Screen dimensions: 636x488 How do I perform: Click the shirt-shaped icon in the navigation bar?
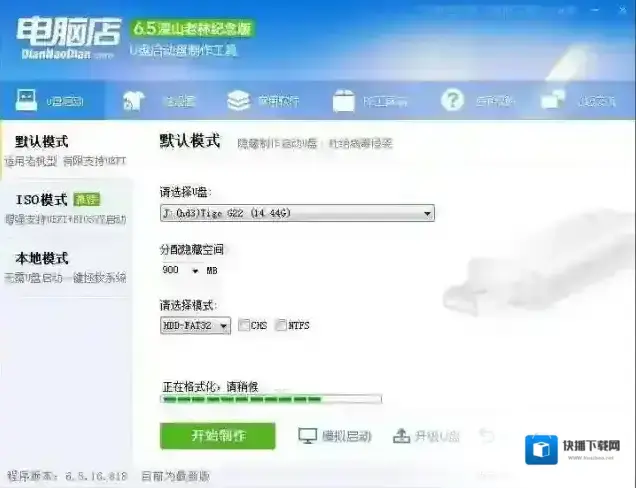click(133, 101)
